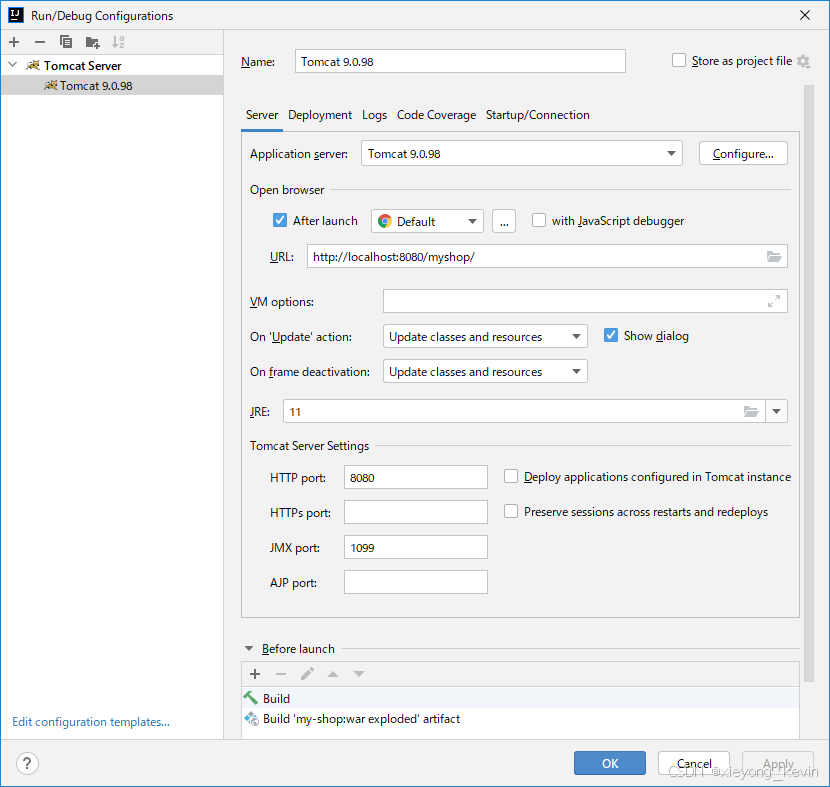Confirm with the OK button
This screenshot has width=830, height=787.
pyautogui.click(x=610, y=763)
